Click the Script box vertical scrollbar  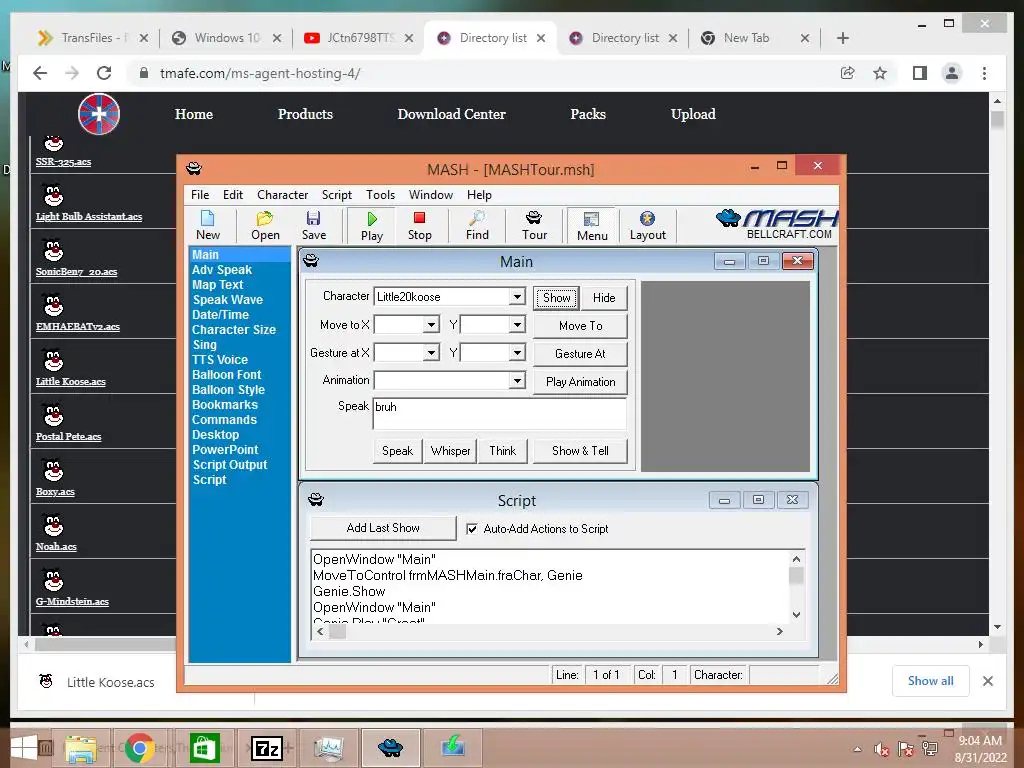[796, 586]
